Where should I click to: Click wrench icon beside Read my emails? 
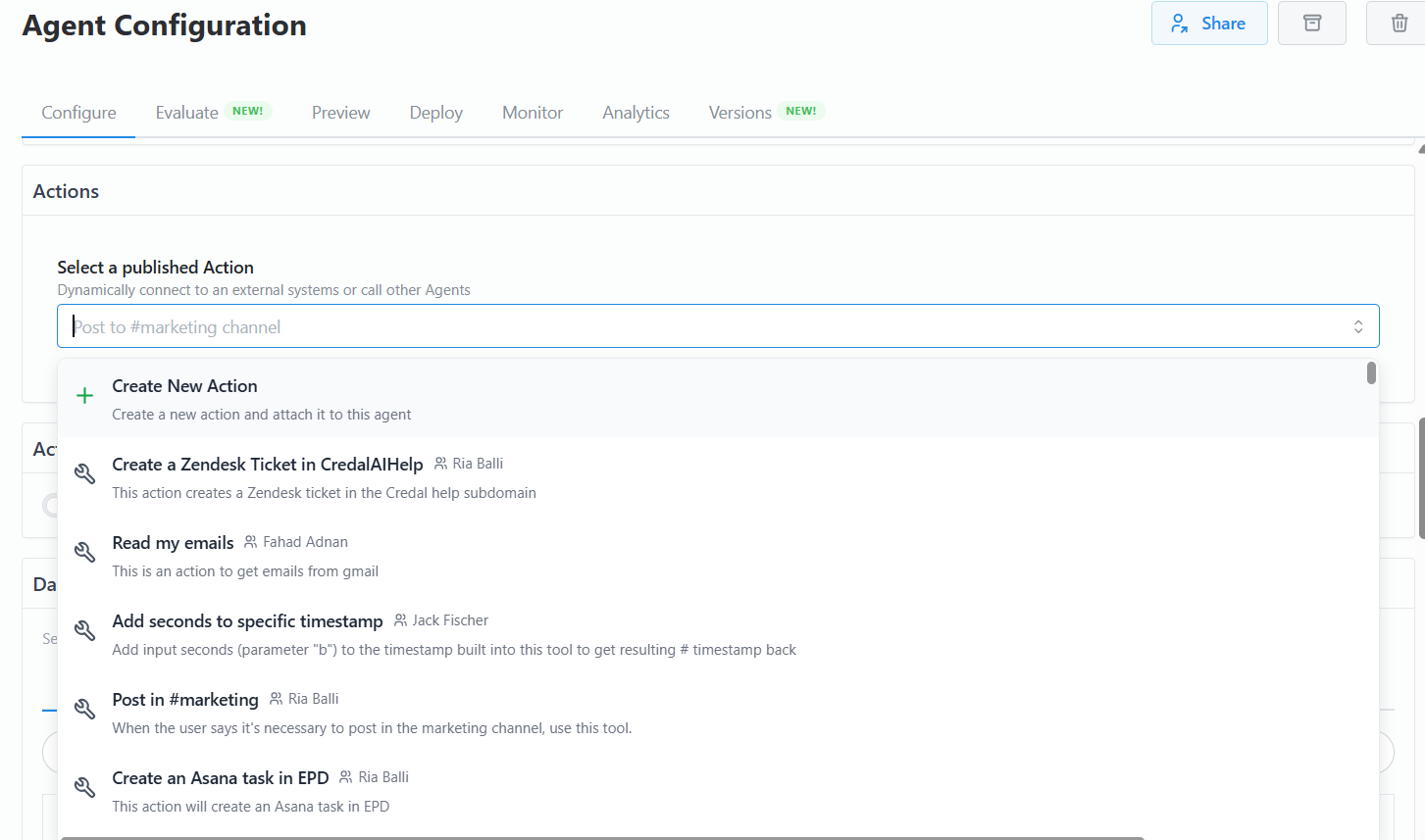coord(85,553)
